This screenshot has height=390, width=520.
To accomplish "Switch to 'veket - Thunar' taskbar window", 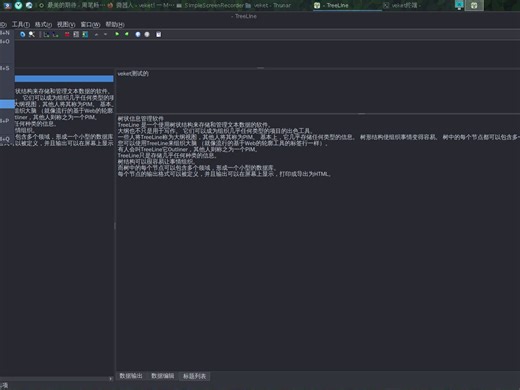I will [269, 5].
